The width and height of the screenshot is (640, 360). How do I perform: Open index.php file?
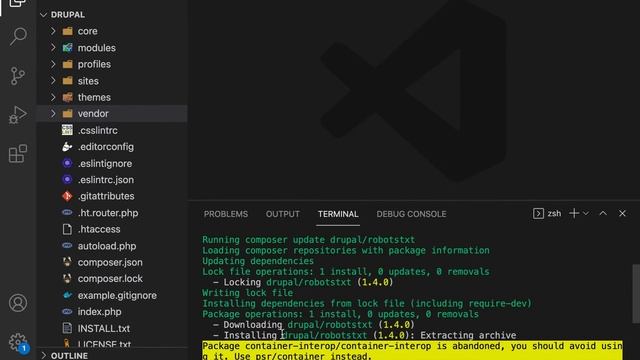(x=100, y=312)
